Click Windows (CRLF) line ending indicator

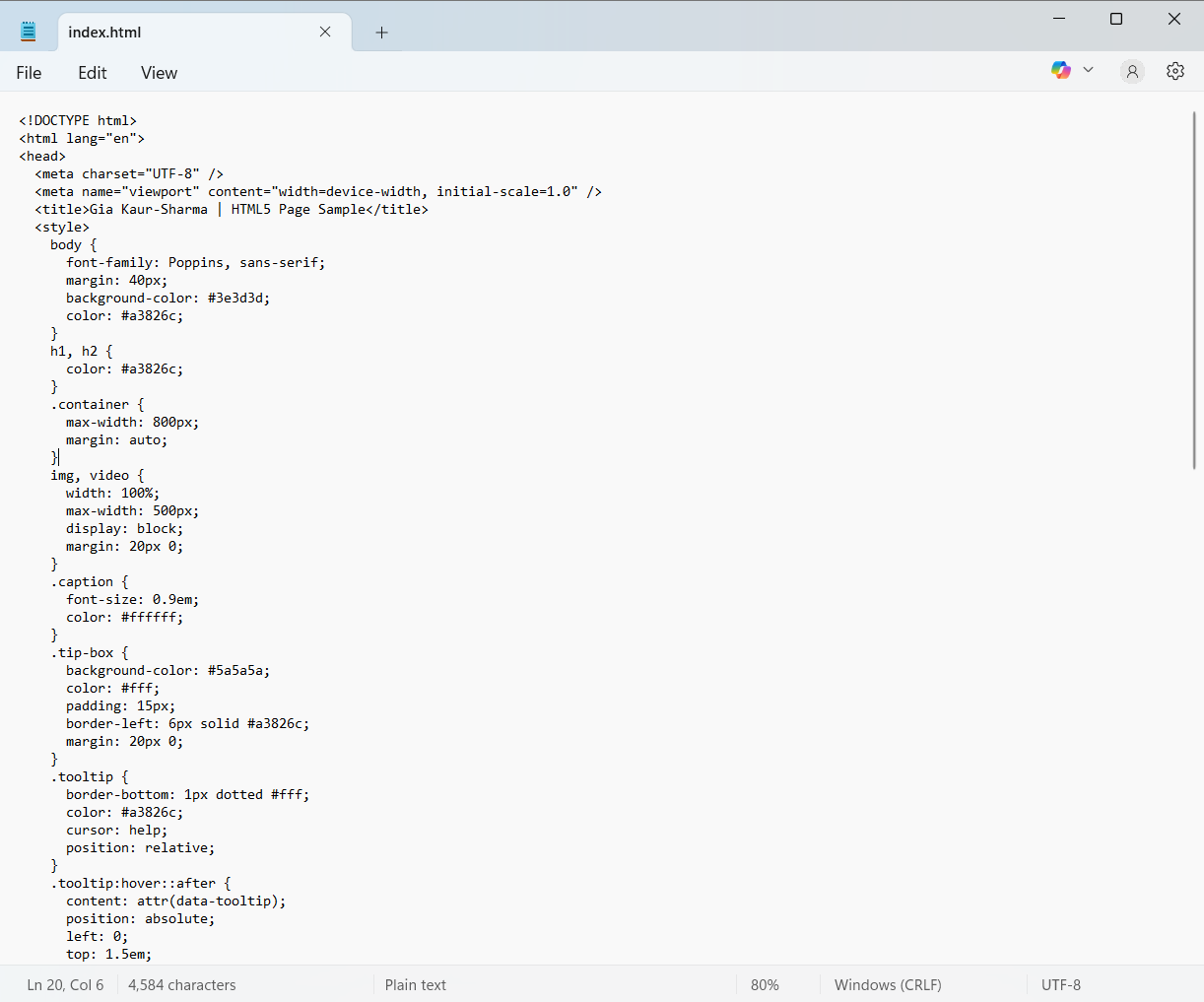click(x=888, y=984)
